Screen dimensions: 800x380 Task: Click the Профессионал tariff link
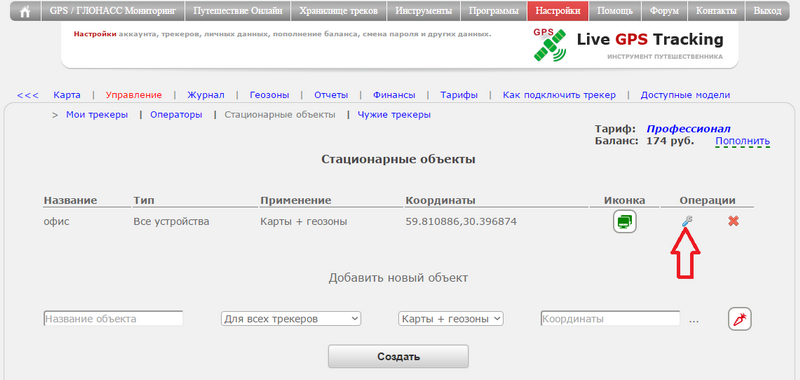[x=689, y=129]
